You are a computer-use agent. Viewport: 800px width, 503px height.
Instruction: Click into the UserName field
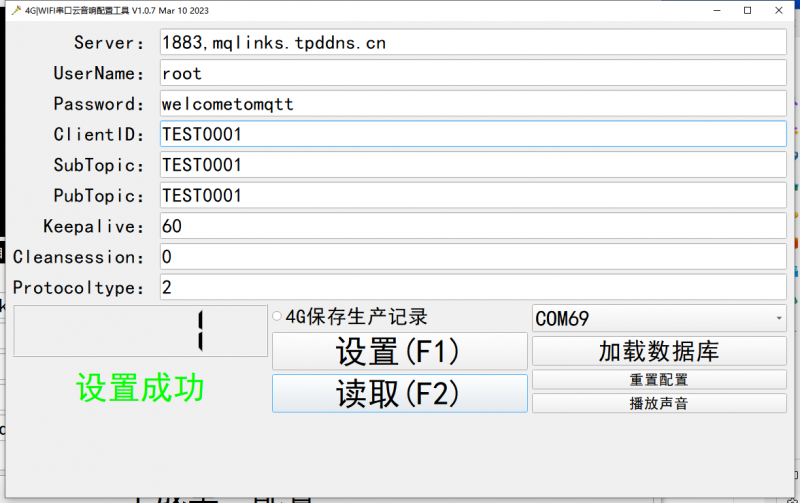(x=470, y=73)
